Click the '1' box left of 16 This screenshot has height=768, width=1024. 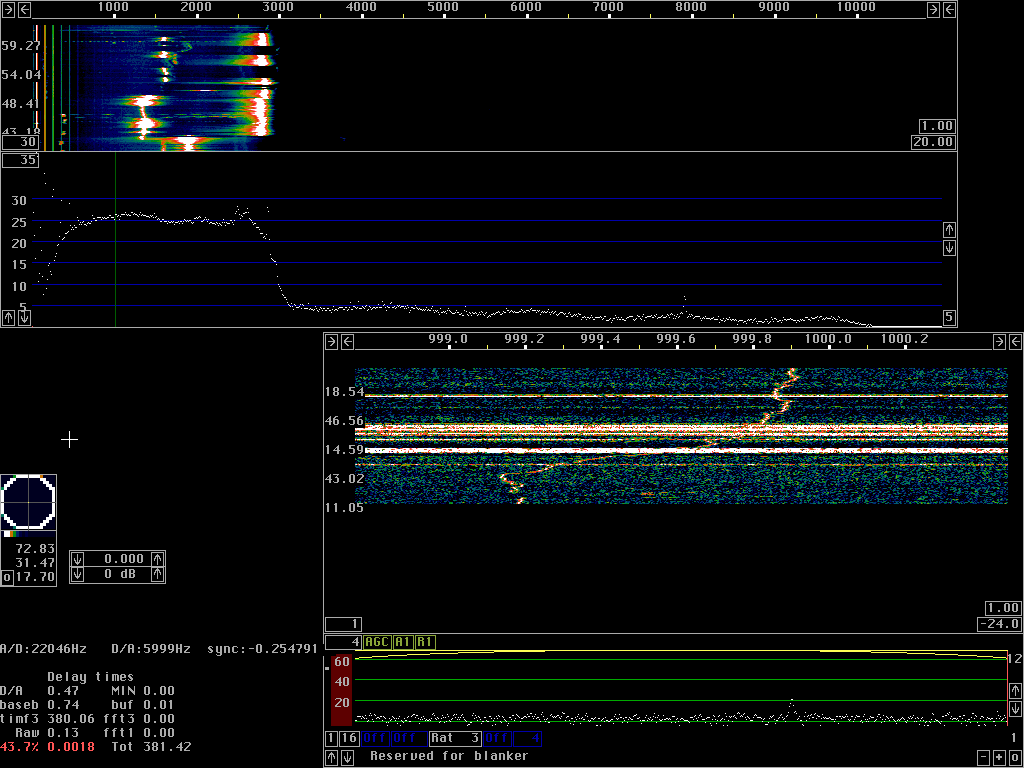[x=331, y=739]
